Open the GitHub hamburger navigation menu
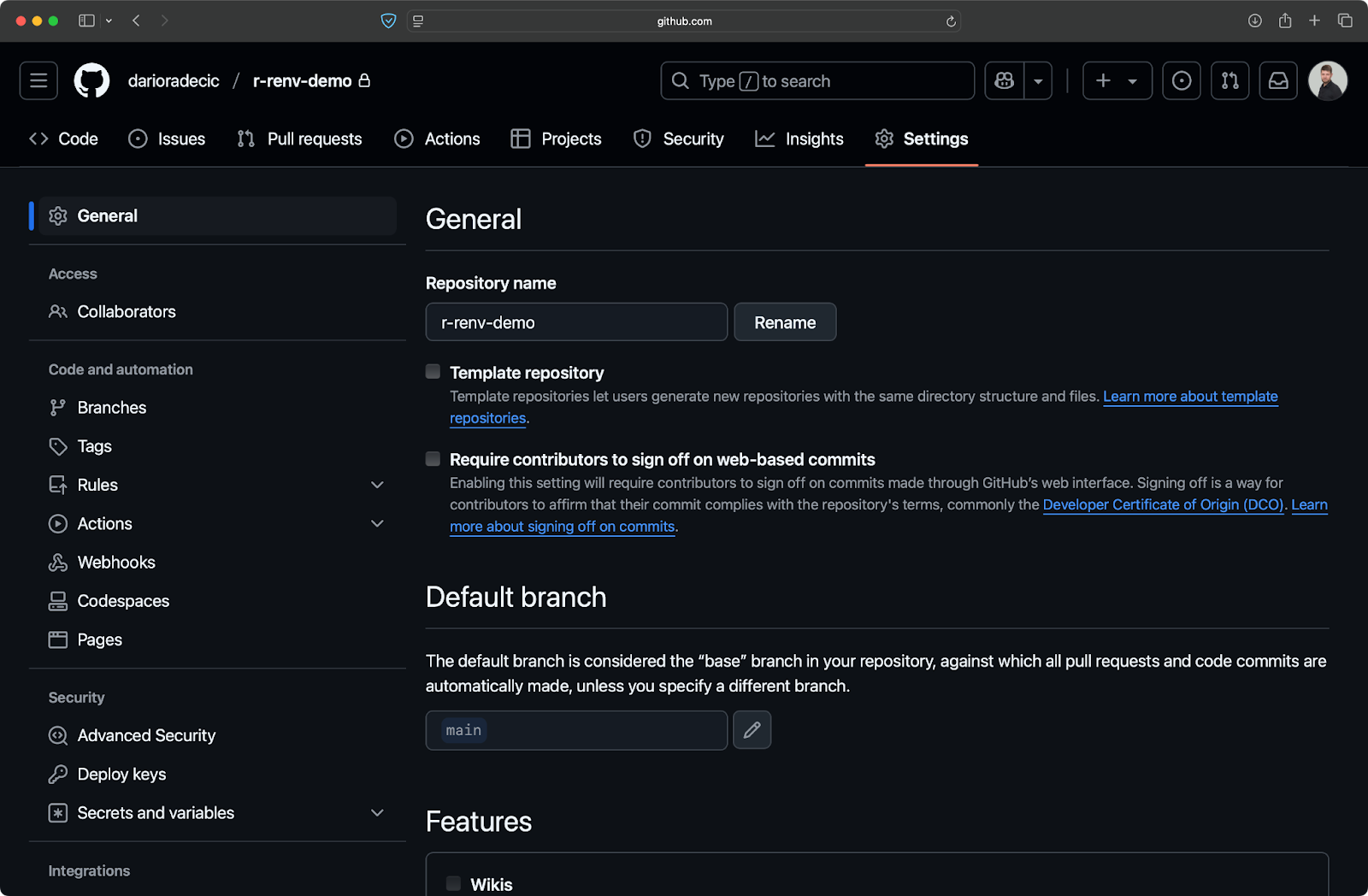Viewport: 1368px width, 896px height. [38, 80]
